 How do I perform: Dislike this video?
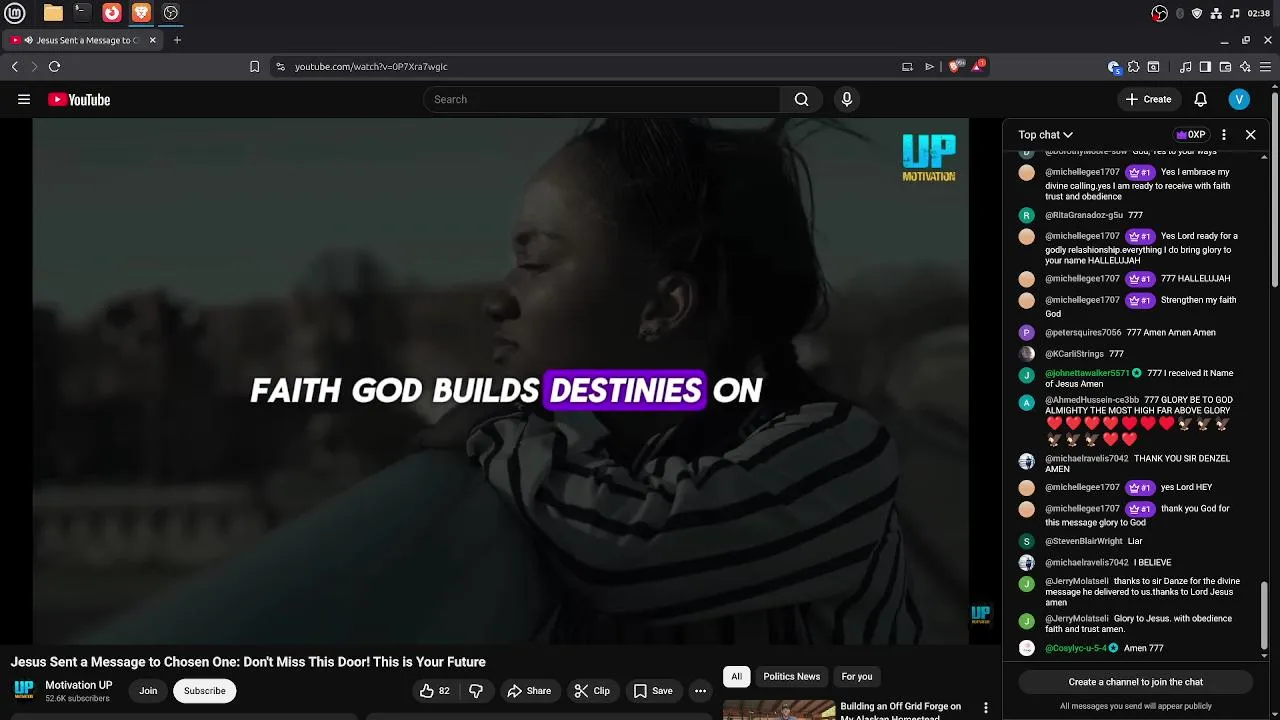pos(476,691)
